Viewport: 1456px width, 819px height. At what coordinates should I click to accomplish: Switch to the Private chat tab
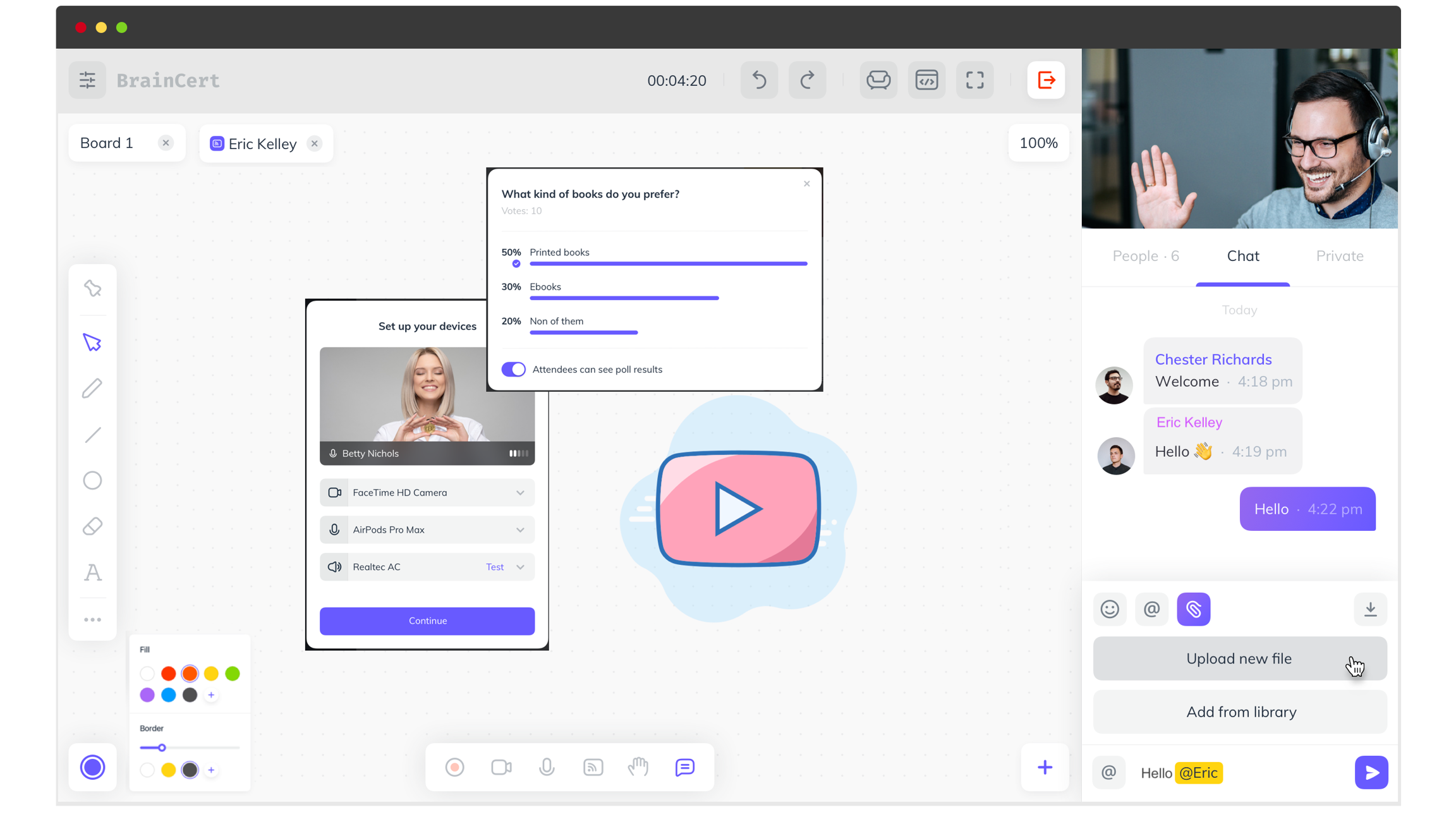pyautogui.click(x=1339, y=256)
